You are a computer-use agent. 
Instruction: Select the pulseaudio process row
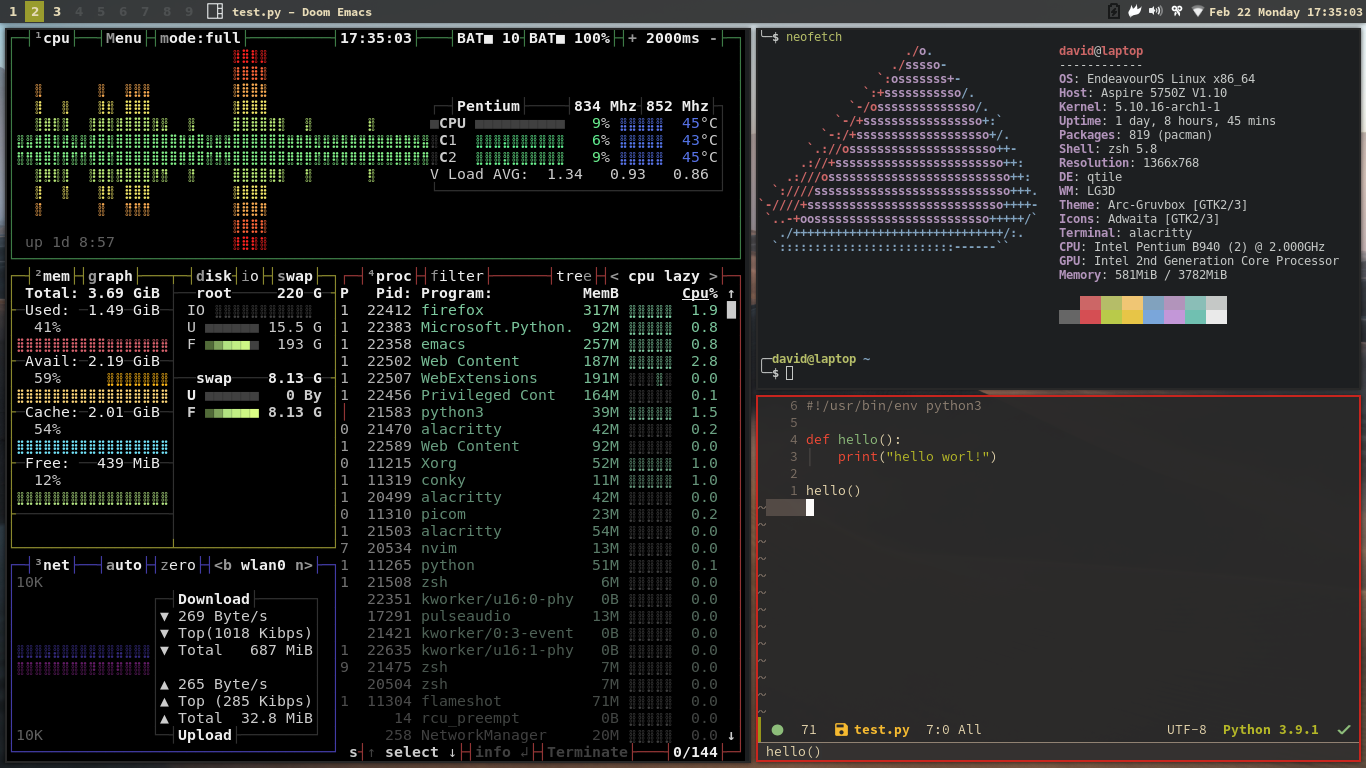tap(530, 616)
